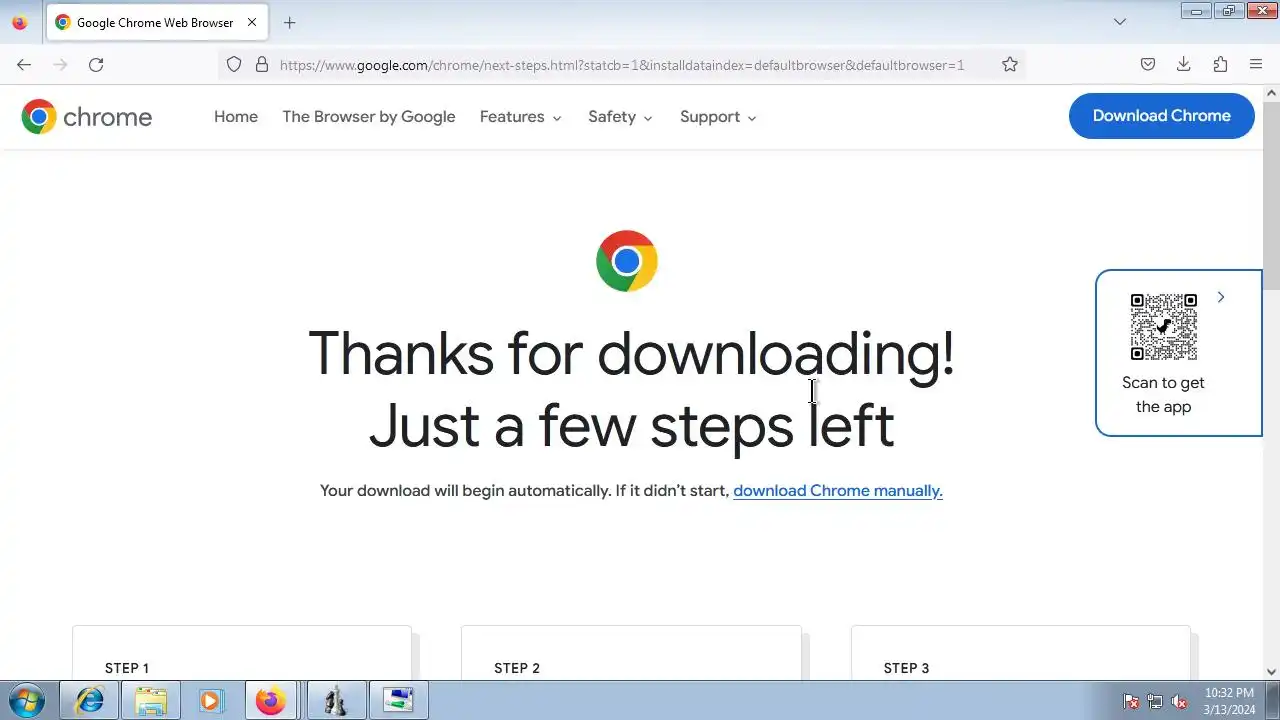Open the chess game taskbar icon
Image resolution: width=1280 pixels, height=720 pixels.
tap(335, 701)
